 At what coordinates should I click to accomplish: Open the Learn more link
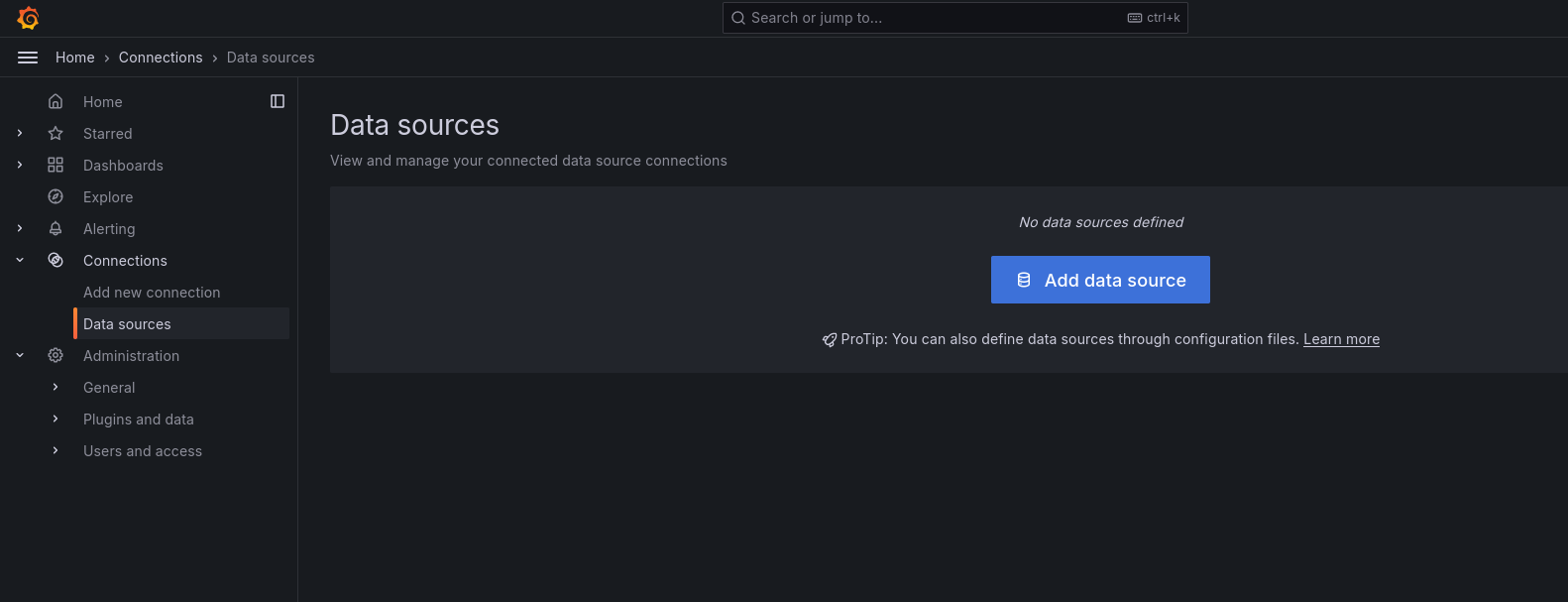tap(1341, 339)
